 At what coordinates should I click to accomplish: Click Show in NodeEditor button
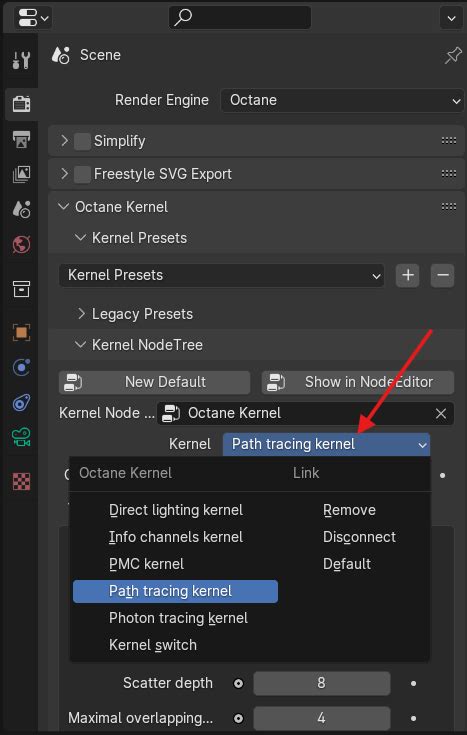[x=358, y=382]
